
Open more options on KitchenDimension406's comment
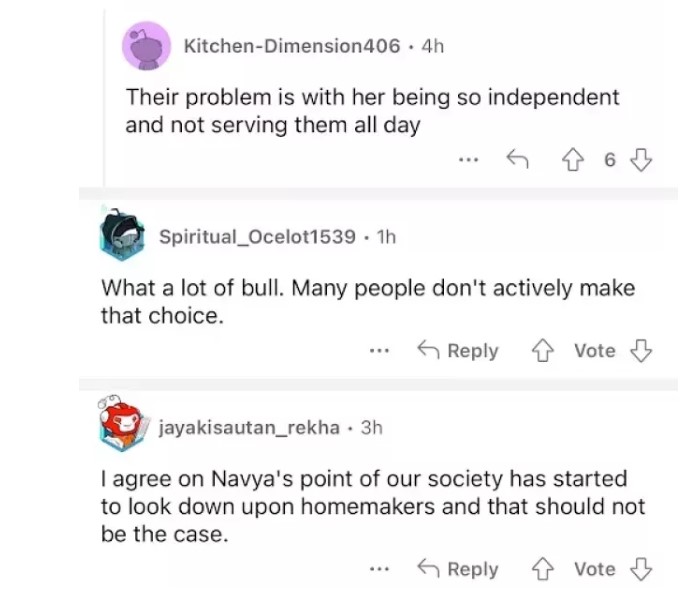pos(466,159)
